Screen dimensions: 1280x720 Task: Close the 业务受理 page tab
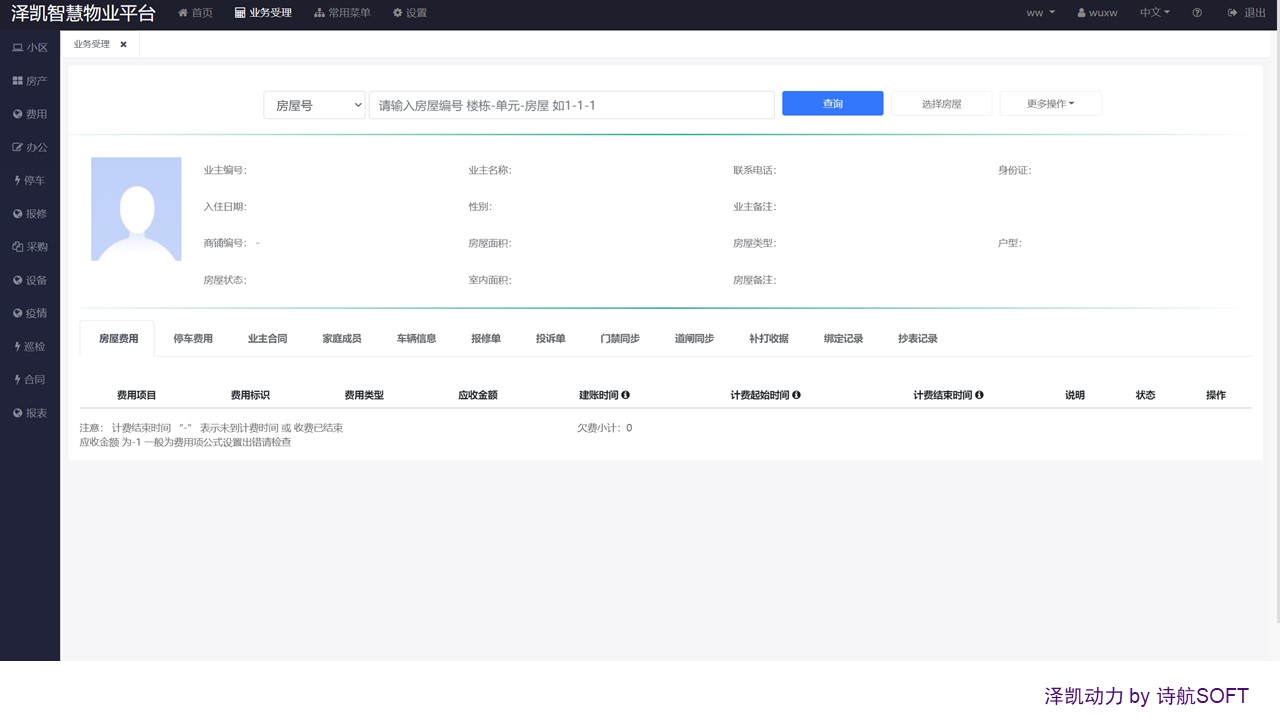coord(123,45)
